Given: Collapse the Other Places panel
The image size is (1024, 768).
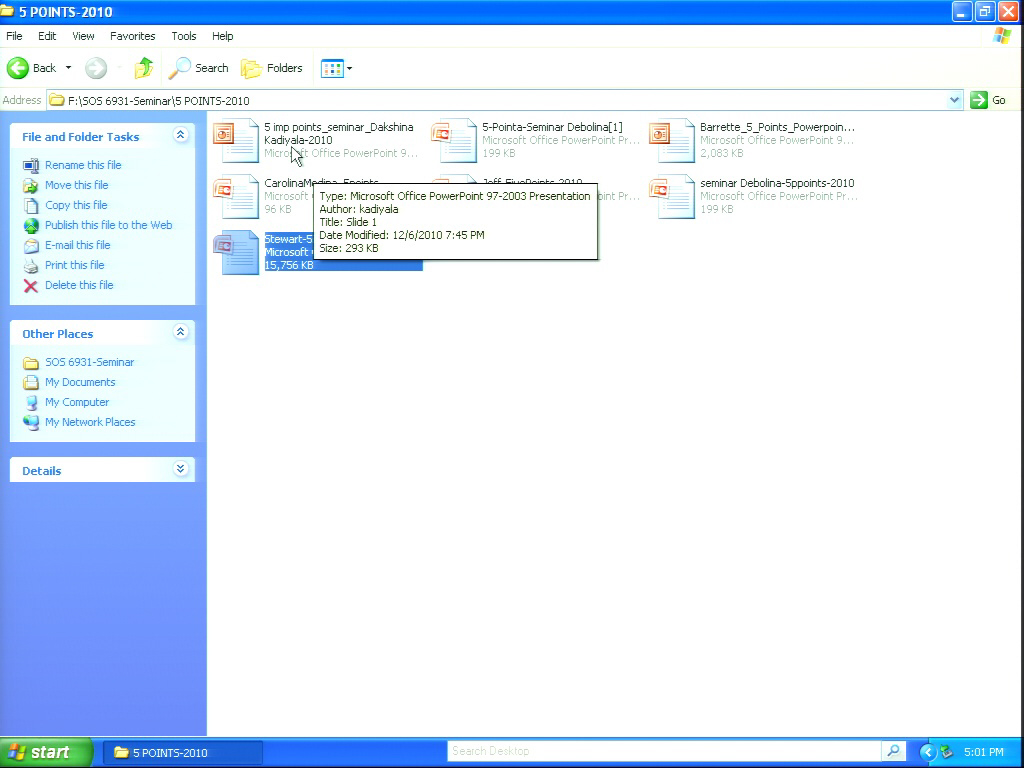Looking at the screenshot, I should coord(181,332).
